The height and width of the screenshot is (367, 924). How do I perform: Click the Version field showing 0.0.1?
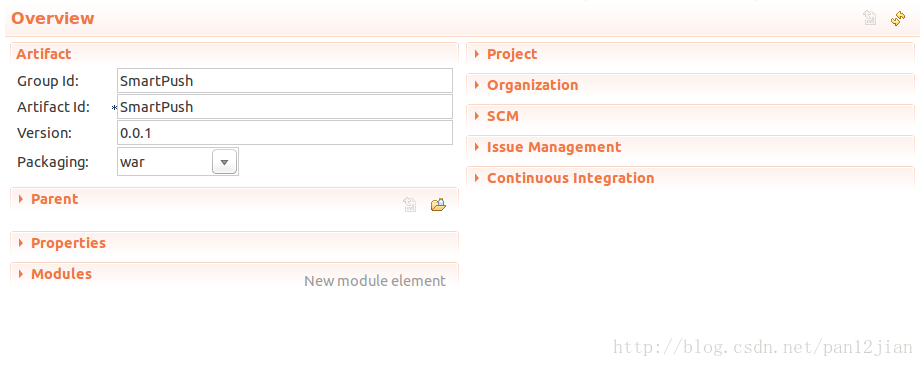coord(285,133)
